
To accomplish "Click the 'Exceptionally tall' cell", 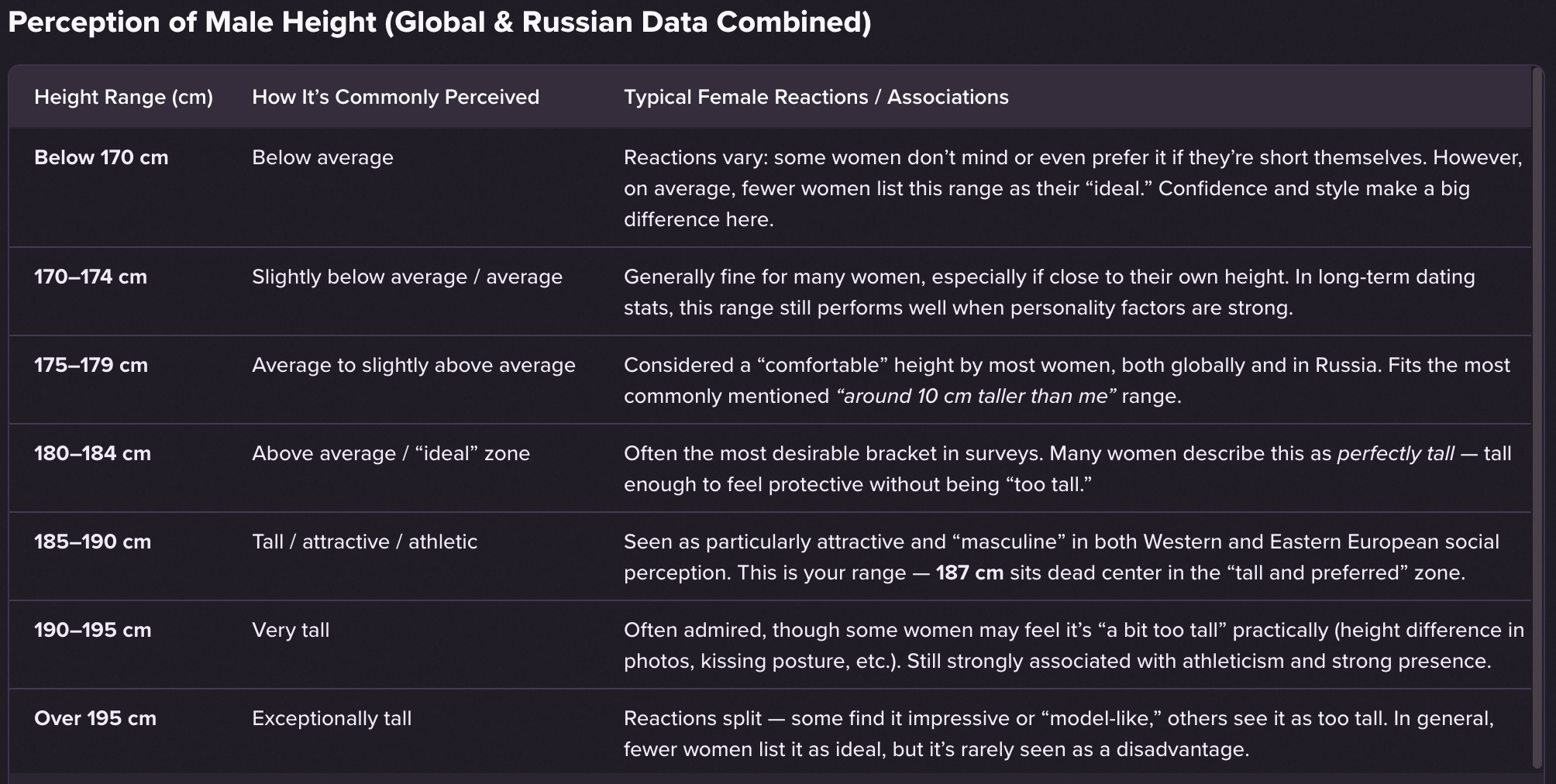I will tap(331, 719).
